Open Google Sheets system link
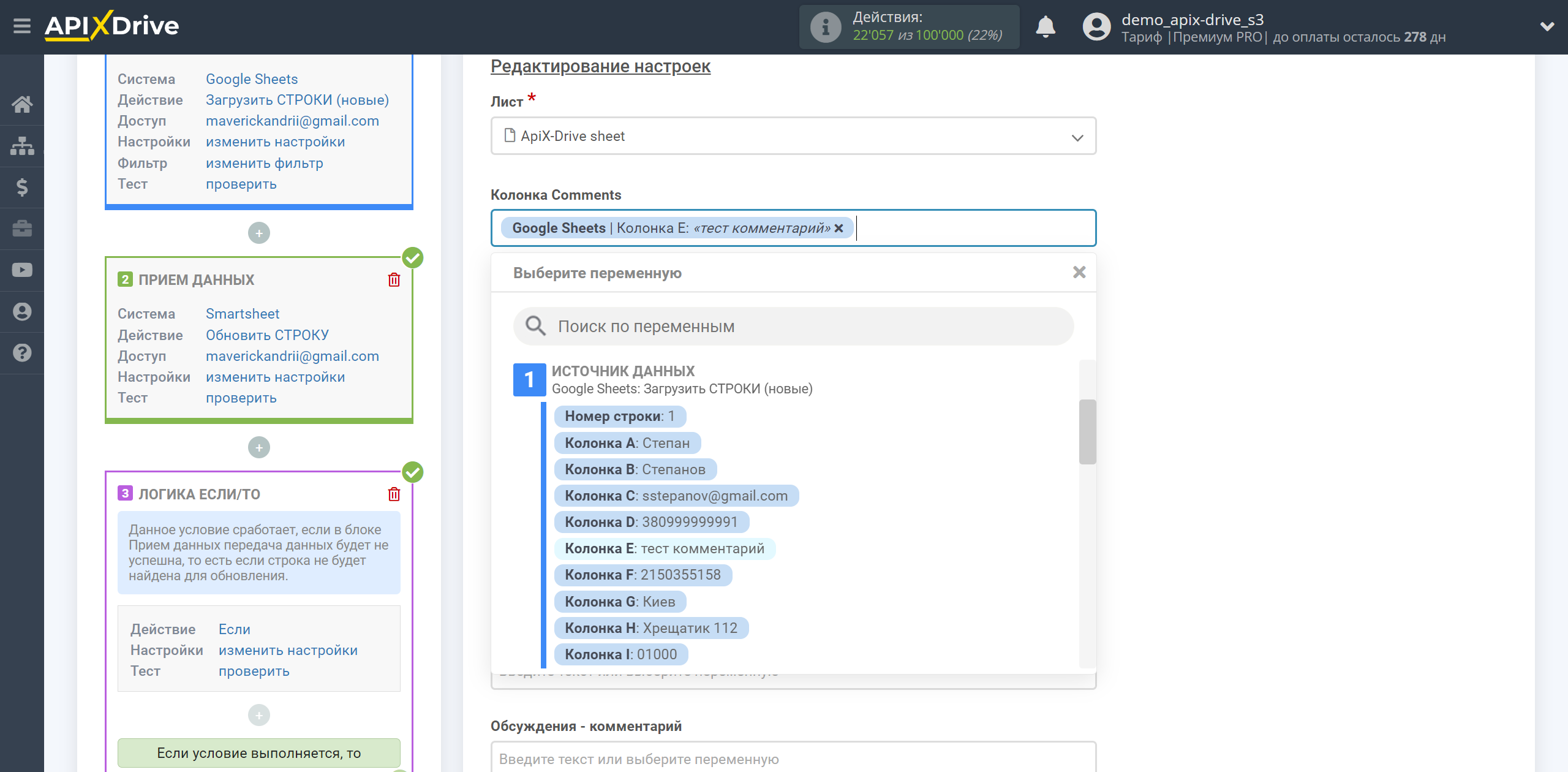The image size is (1568, 772). (x=252, y=79)
